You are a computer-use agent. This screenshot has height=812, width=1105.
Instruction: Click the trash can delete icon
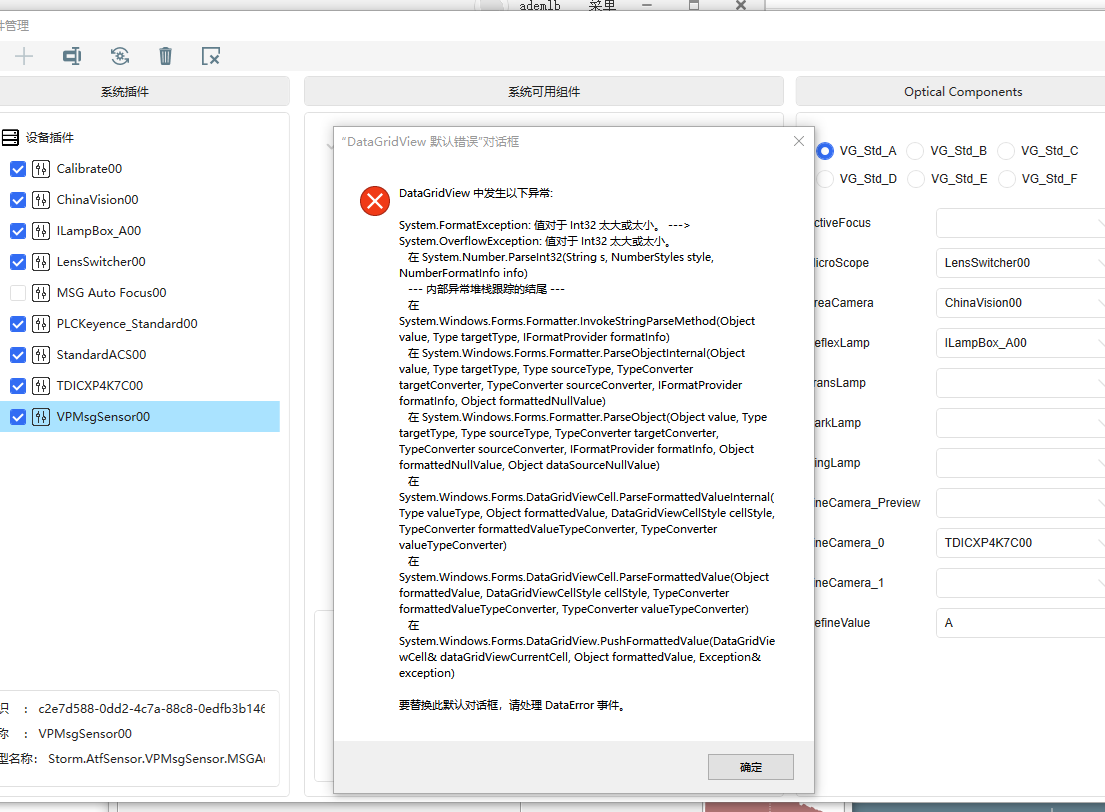(165, 56)
